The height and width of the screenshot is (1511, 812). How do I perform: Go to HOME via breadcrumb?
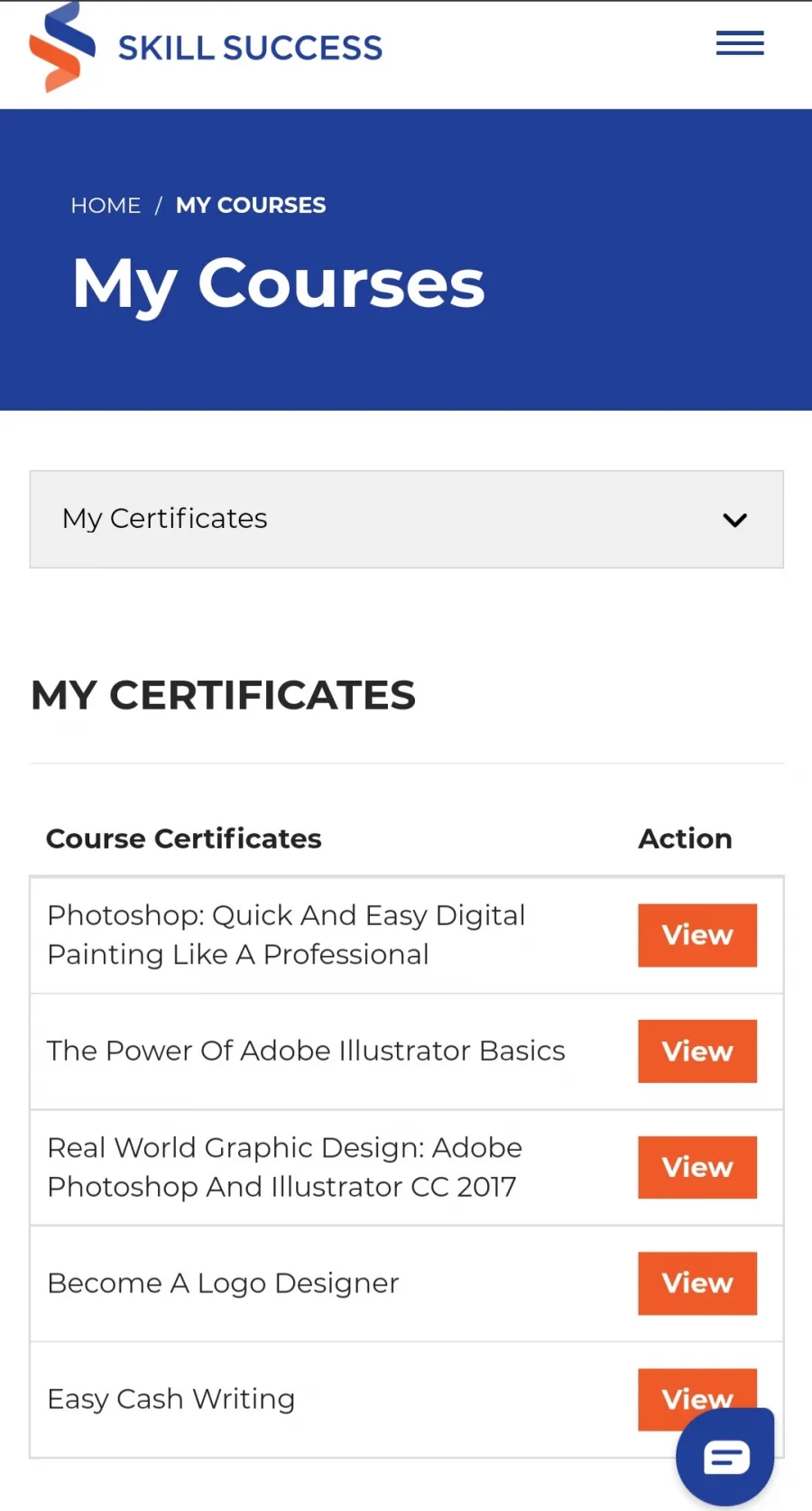[106, 206]
